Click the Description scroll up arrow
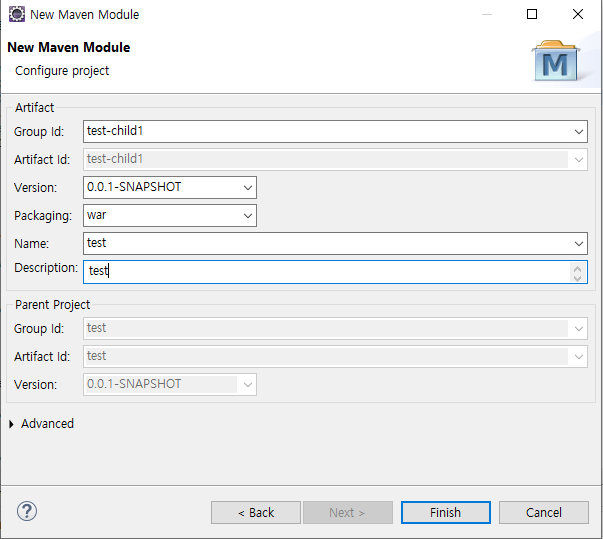603x539 pixels. (577, 268)
